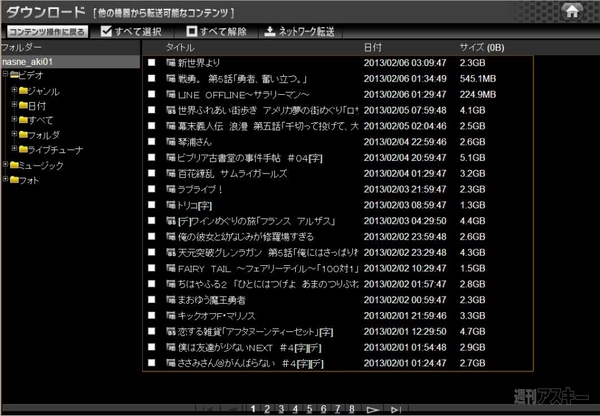This screenshot has width=600, height=416.
Task: Expand the 日付 tree node
Action: tap(14, 104)
